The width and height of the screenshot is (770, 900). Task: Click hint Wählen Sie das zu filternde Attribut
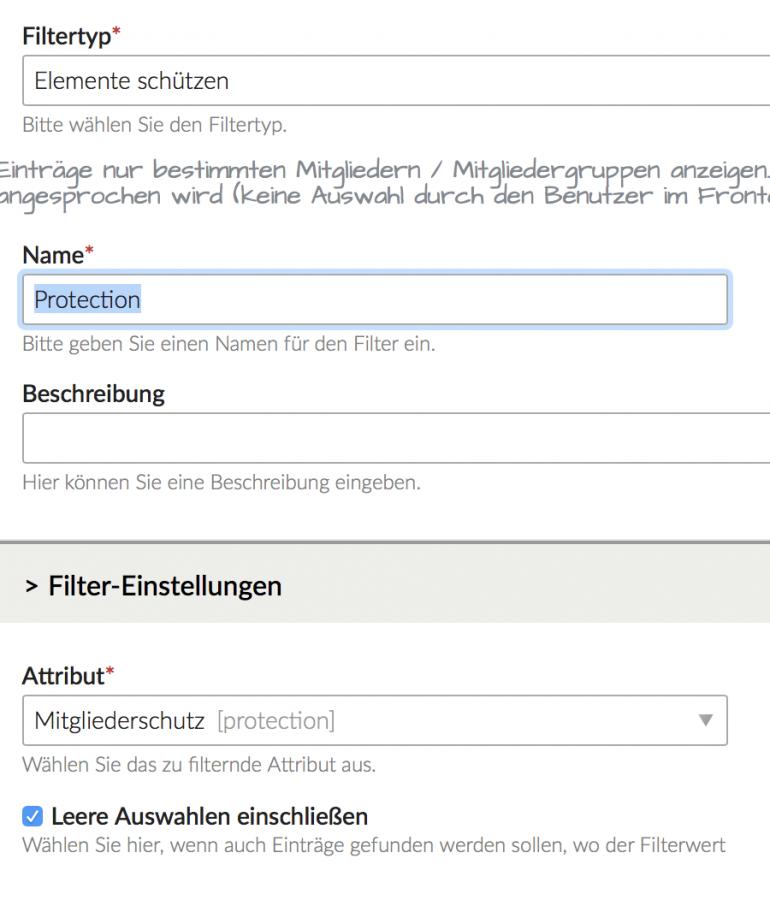click(199, 765)
